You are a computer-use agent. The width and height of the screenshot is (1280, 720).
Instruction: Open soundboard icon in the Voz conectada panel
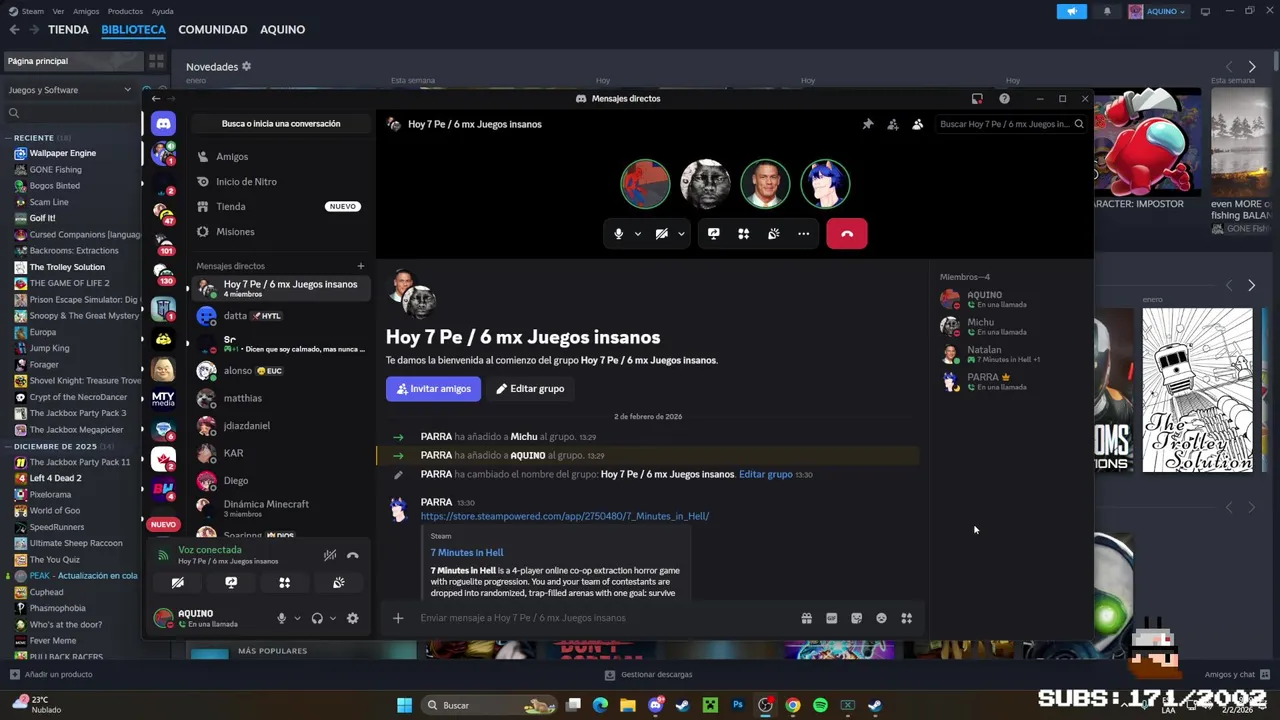coord(339,583)
